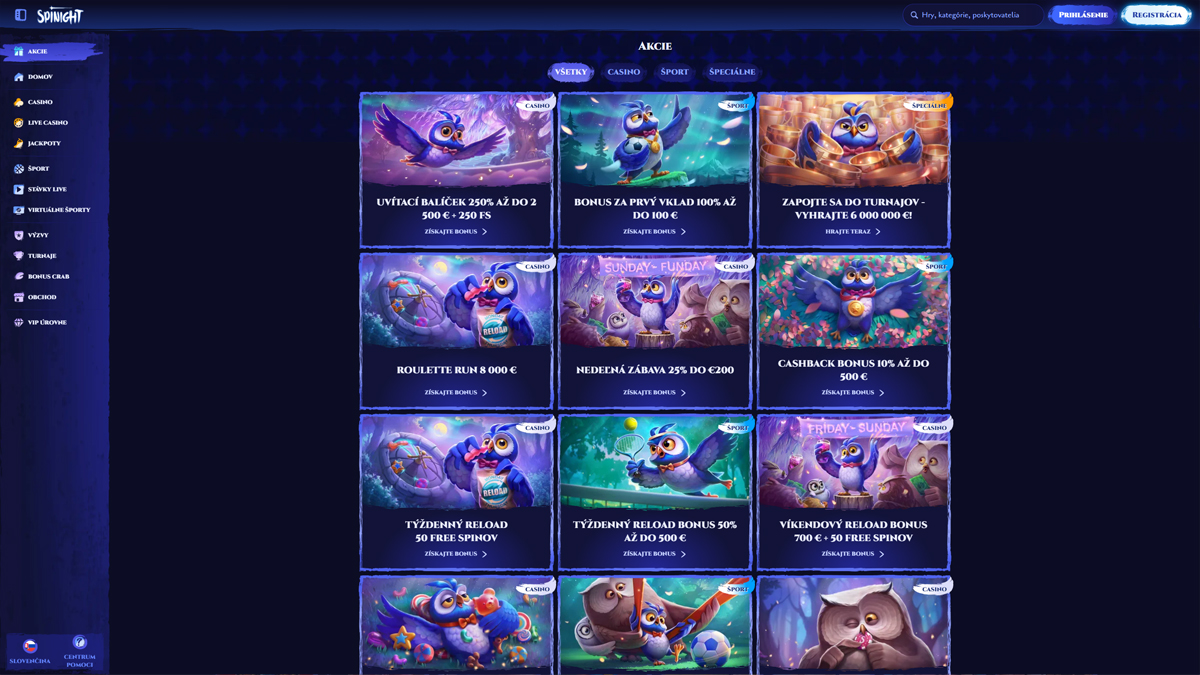Image resolution: width=1200 pixels, height=675 pixels.
Task: Open the VIP Úrovne diamond icon
Action: 18,323
